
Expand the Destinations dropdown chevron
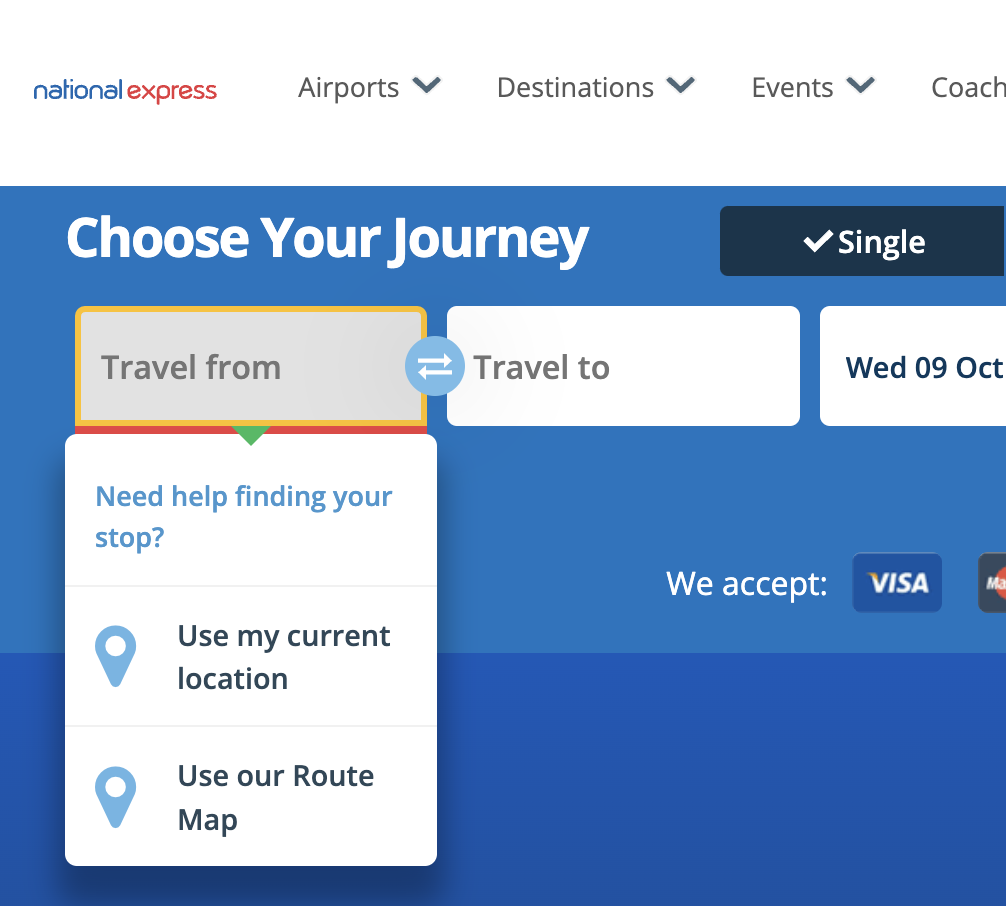point(681,86)
